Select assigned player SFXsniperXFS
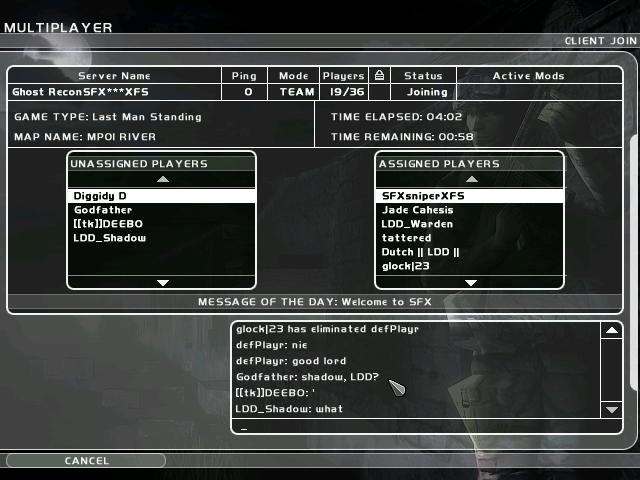Screen dimensions: 640x480 (x=469, y=196)
